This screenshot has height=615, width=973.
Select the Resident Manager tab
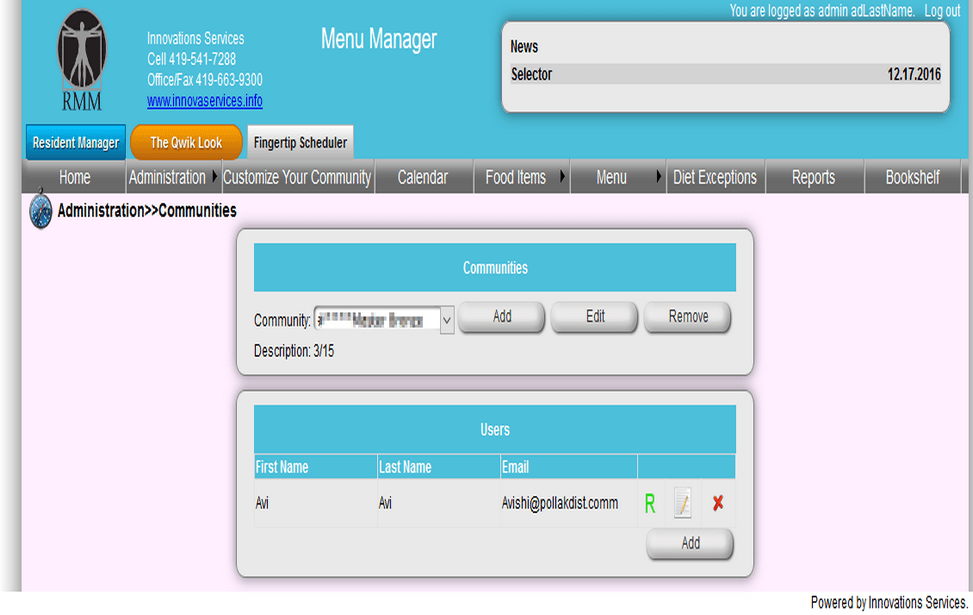[x=75, y=142]
